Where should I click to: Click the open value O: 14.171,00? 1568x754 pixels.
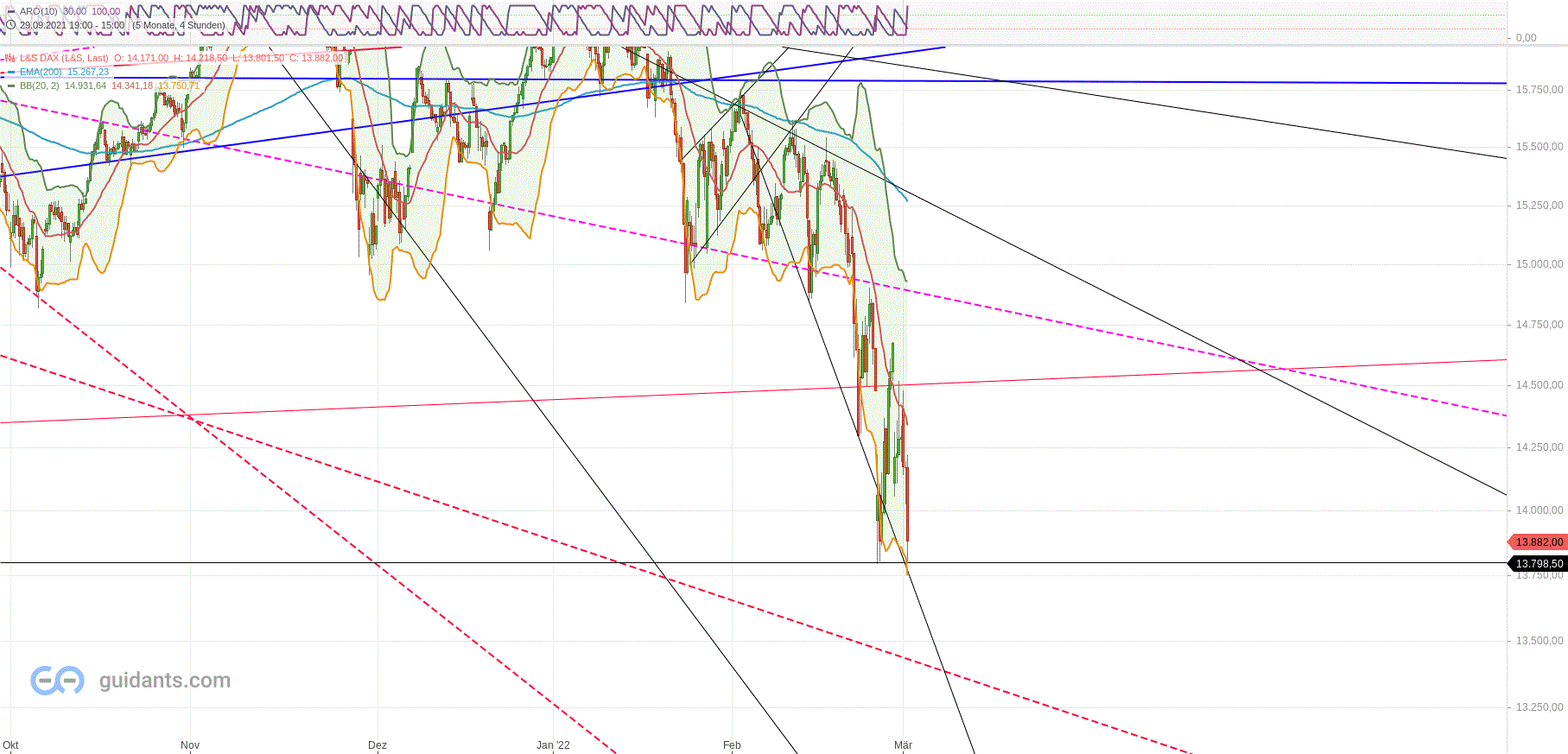(x=142, y=58)
